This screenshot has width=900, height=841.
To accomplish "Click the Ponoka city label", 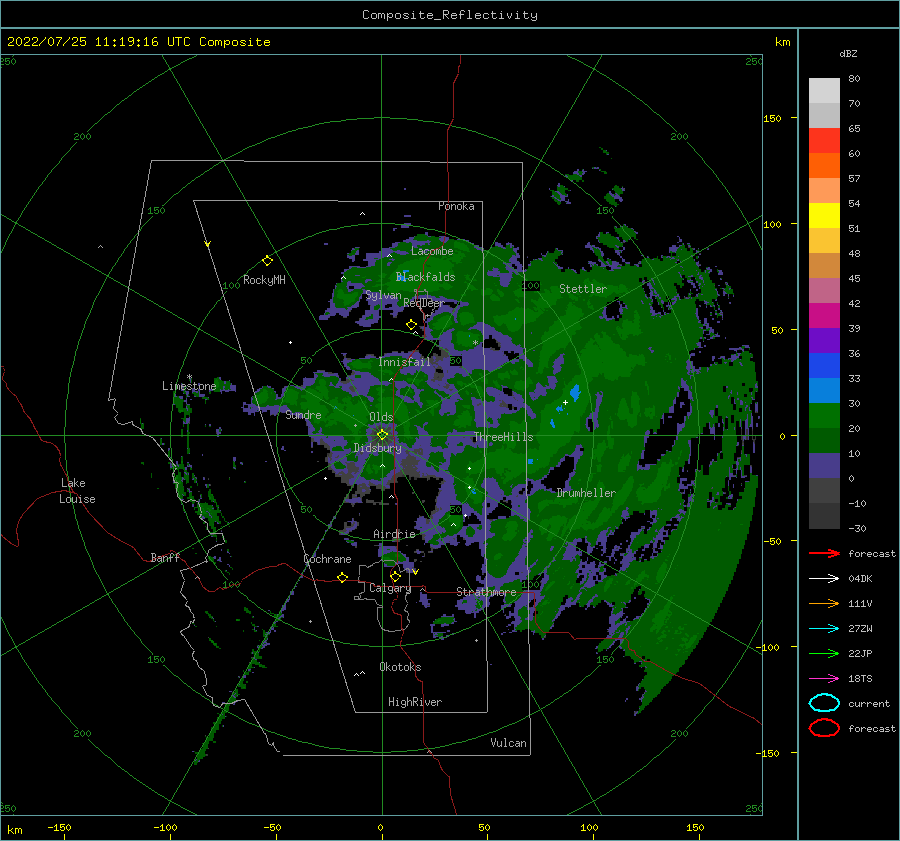I will click(x=456, y=206).
